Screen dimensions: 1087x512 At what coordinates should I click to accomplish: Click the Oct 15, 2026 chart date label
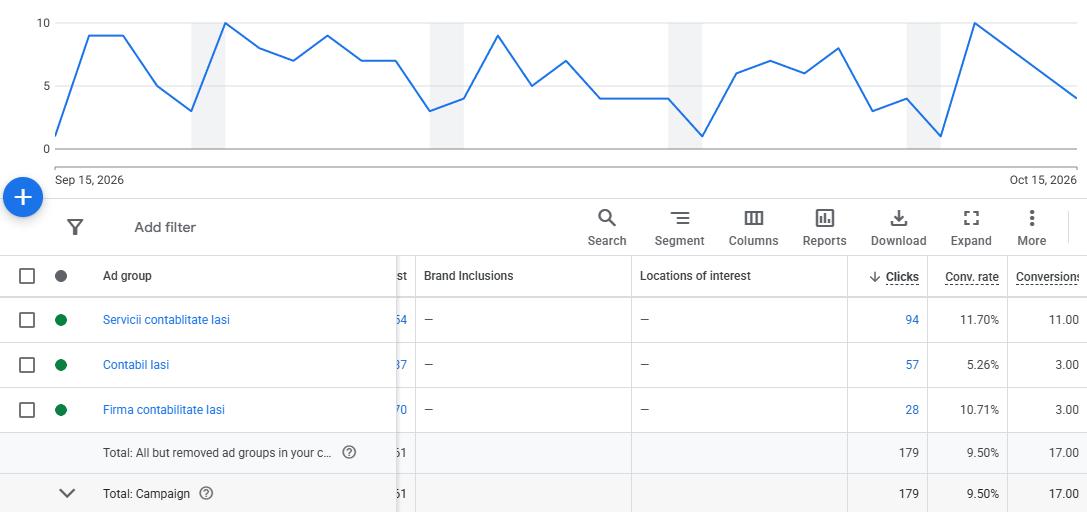(1043, 180)
